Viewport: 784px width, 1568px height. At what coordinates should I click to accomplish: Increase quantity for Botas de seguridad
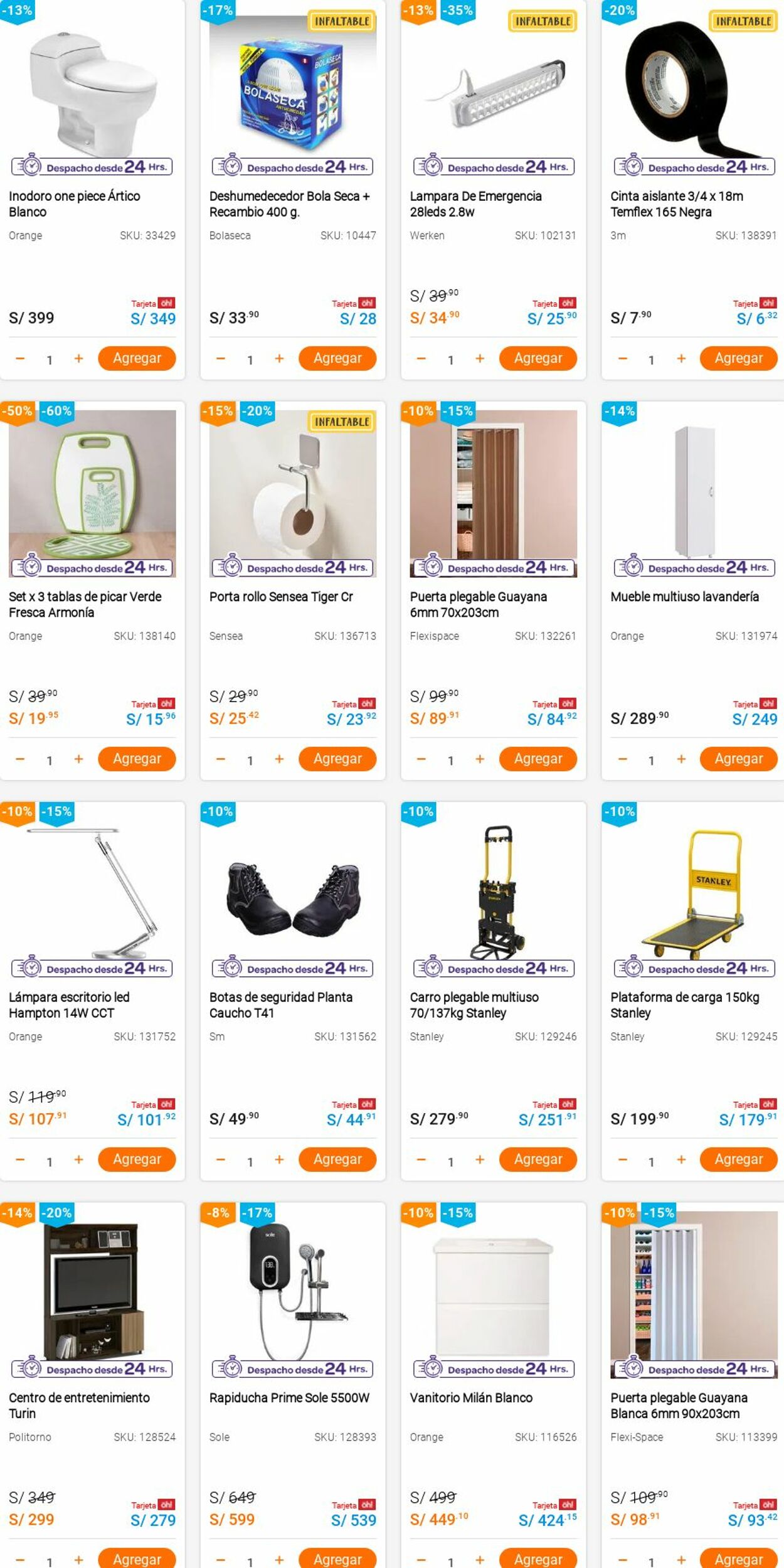[279, 1160]
